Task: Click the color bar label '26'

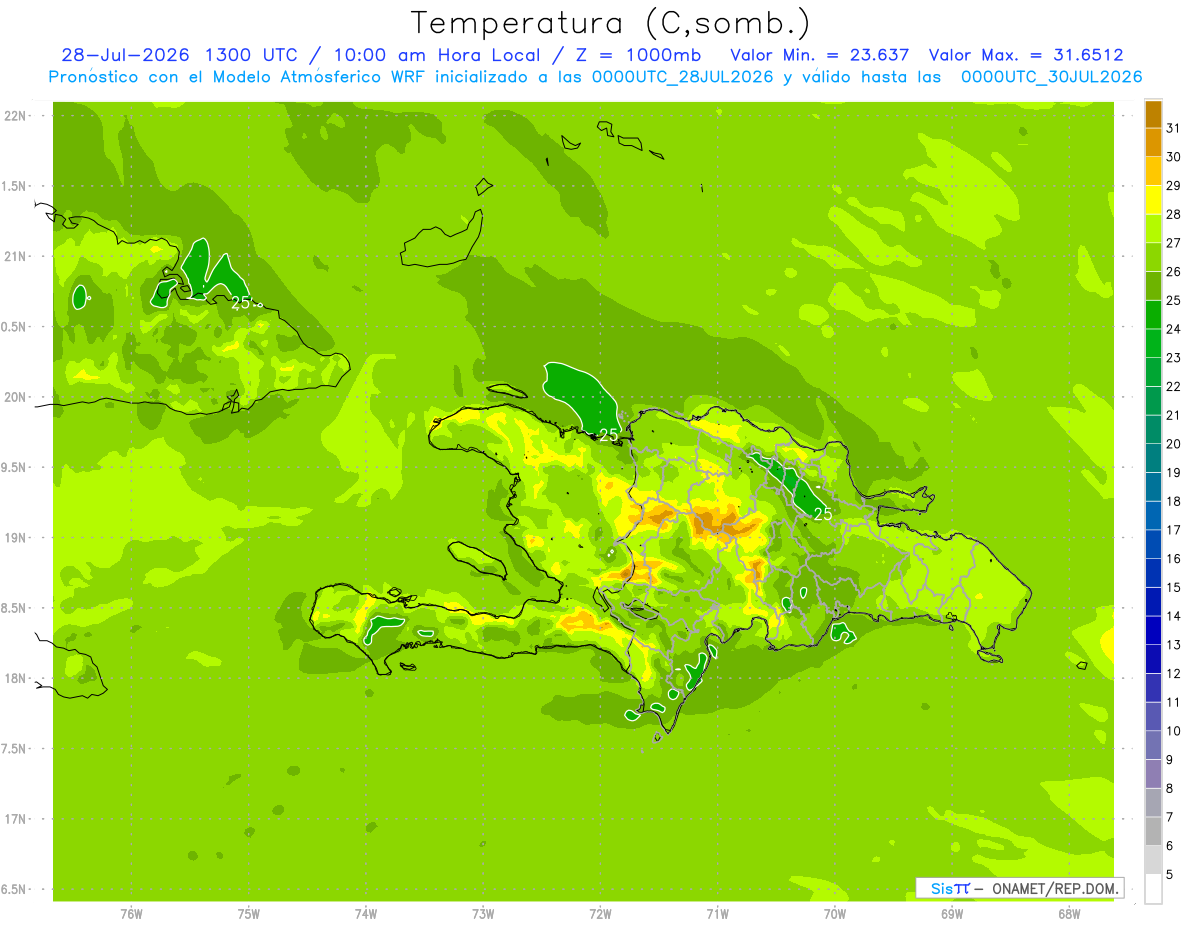Action: [x=1173, y=271]
